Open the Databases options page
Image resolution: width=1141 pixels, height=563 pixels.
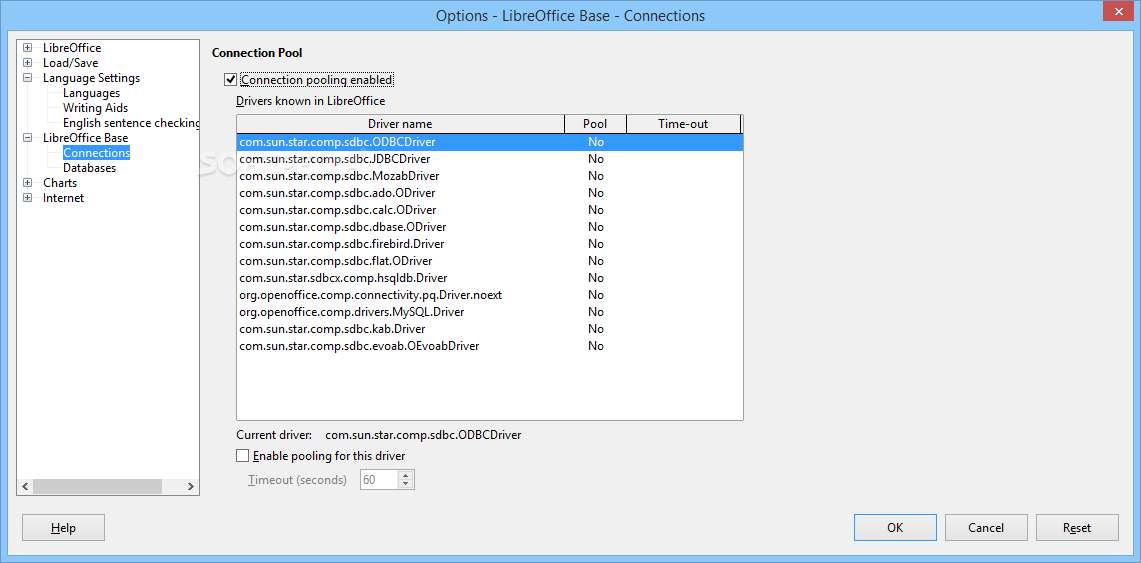tap(90, 168)
